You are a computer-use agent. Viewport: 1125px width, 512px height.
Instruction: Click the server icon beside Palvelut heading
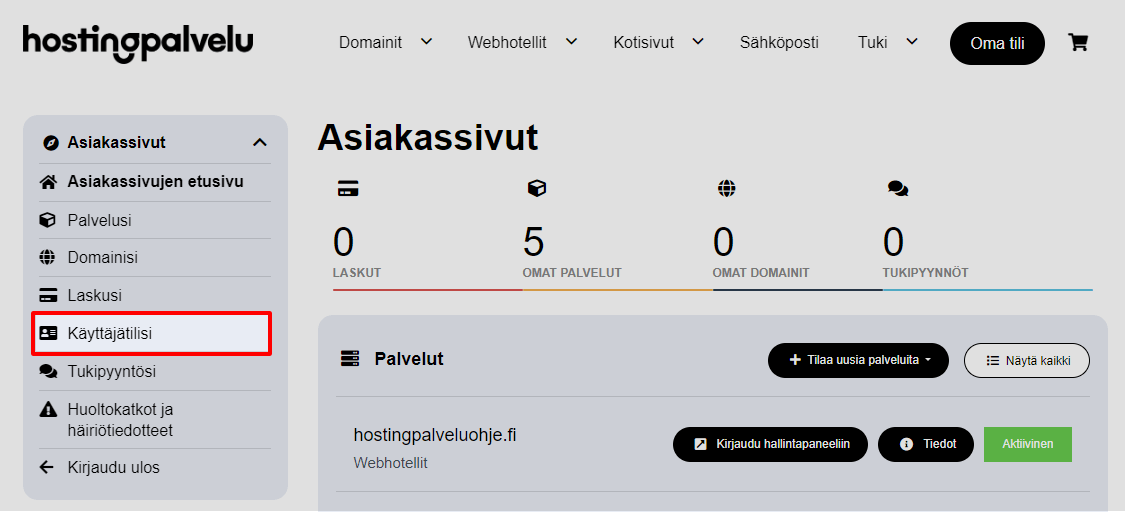[350, 359]
